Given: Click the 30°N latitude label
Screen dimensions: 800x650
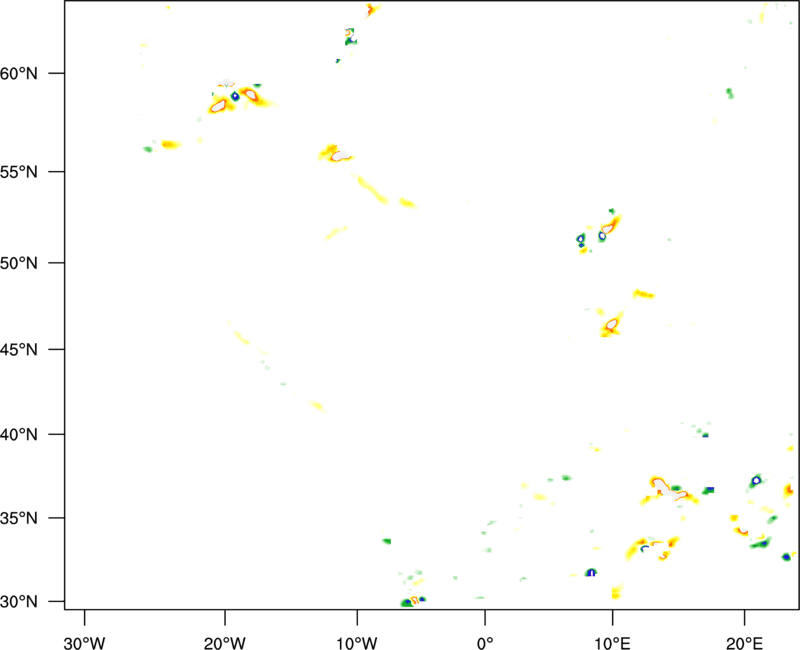Looking at the screenshot, I should [19, 602].
